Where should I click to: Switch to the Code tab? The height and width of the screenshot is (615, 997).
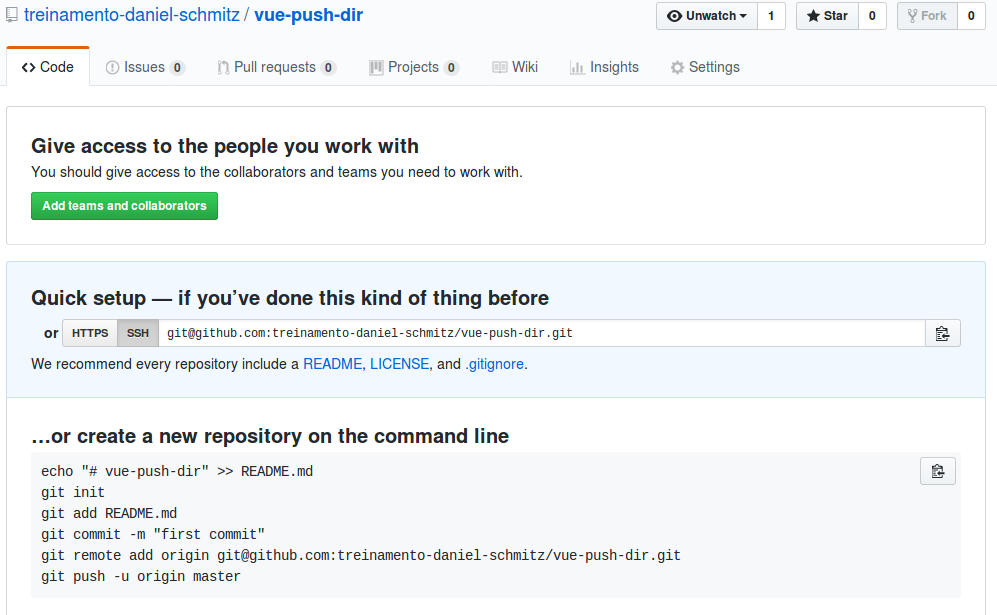pyautogui.click(x=48, y=67)
